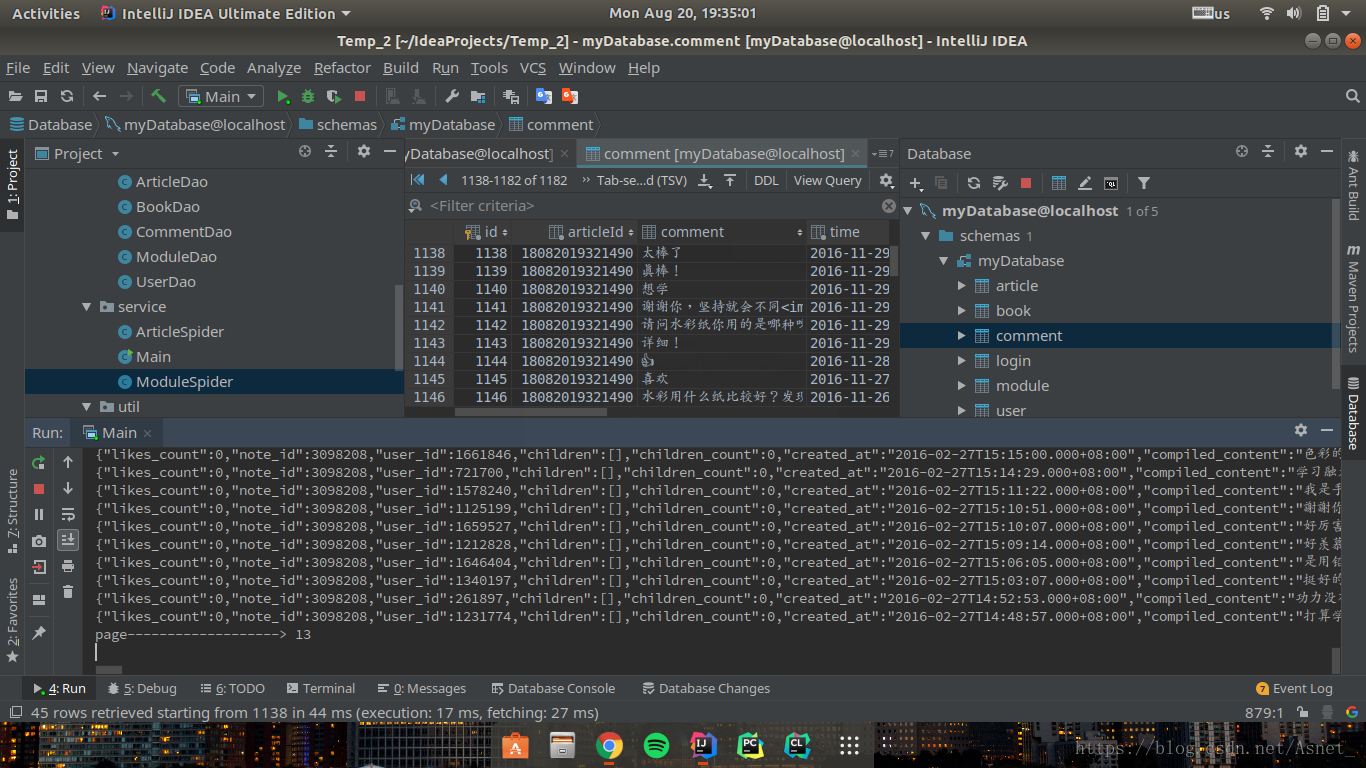The image size is (1366, 768).
Task: Open the Database Console tab
Action: click(553, 688)
